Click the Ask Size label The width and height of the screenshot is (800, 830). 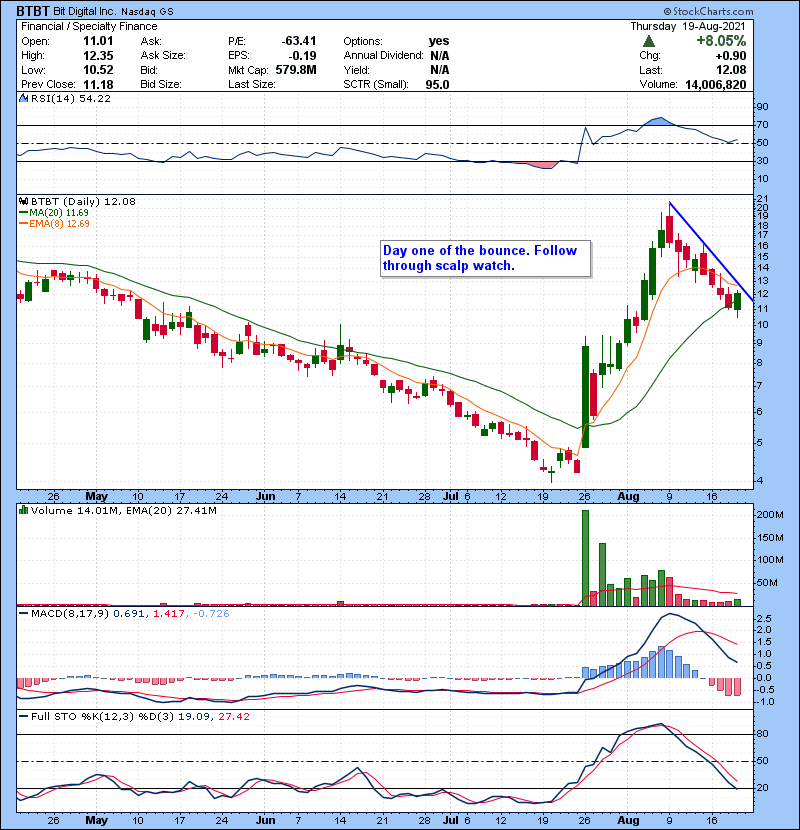pyautogui.click(x=163, y=56)
